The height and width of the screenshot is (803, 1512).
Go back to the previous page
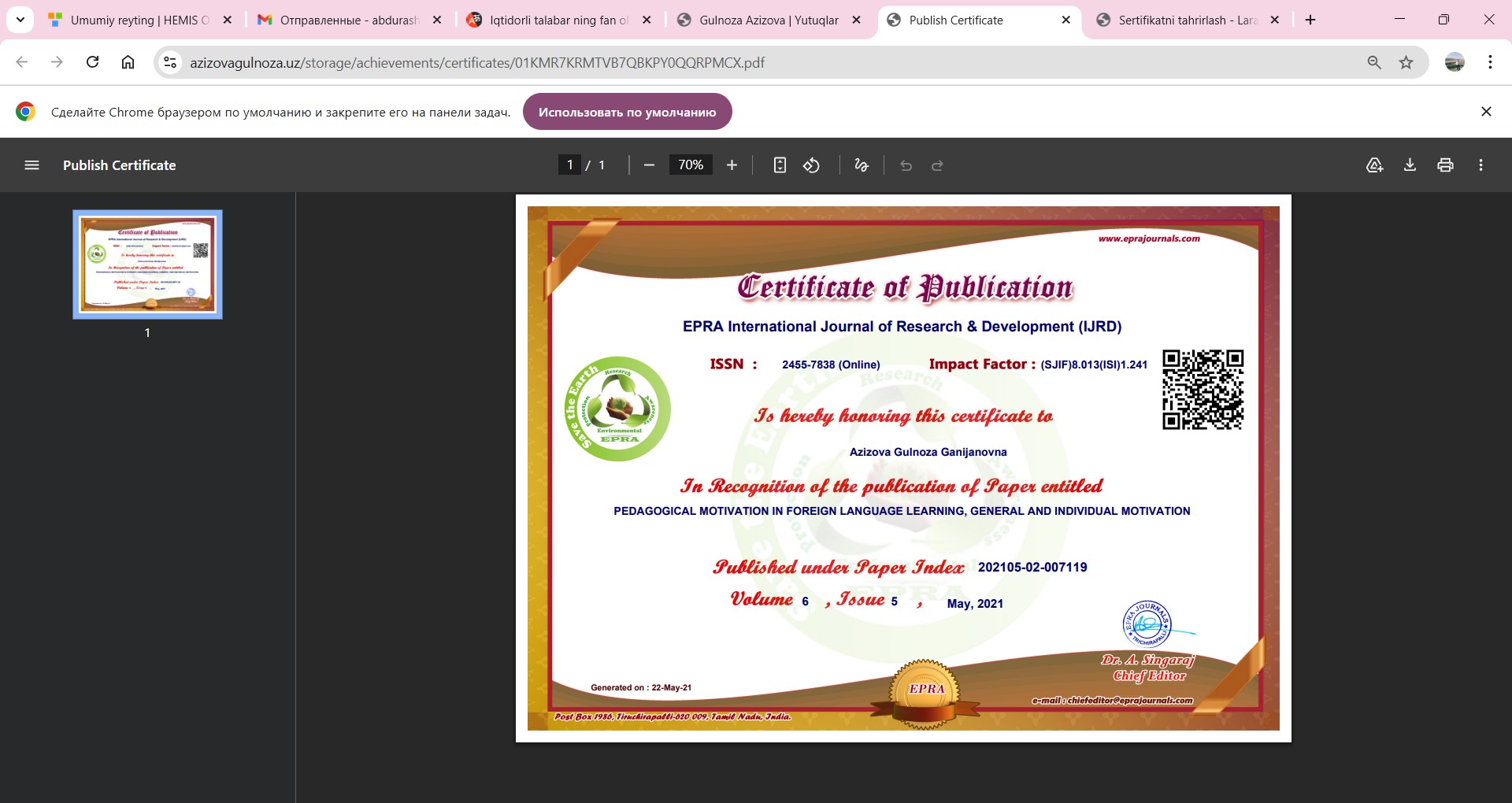click(22, 62)
